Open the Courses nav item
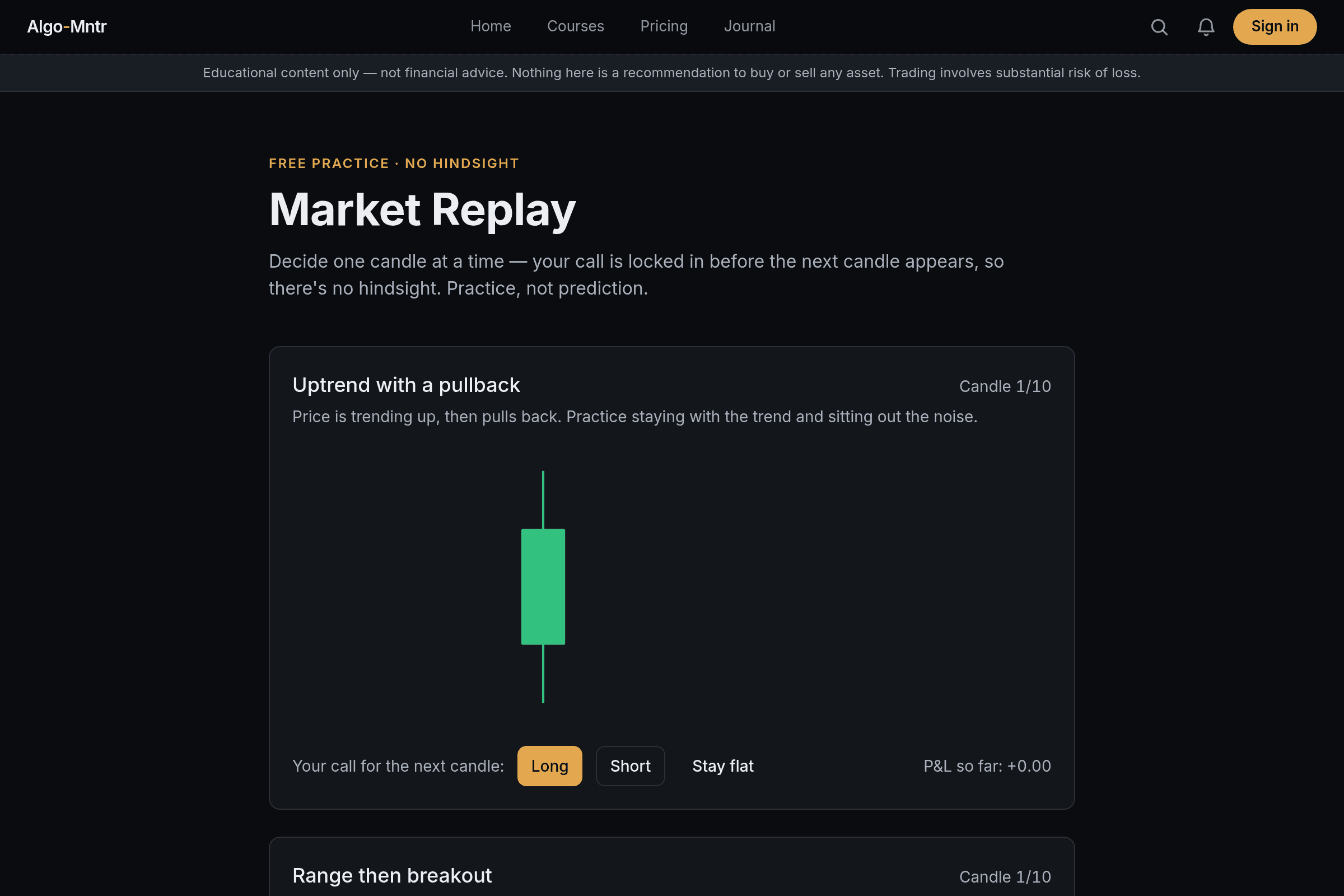 point(576,26)
